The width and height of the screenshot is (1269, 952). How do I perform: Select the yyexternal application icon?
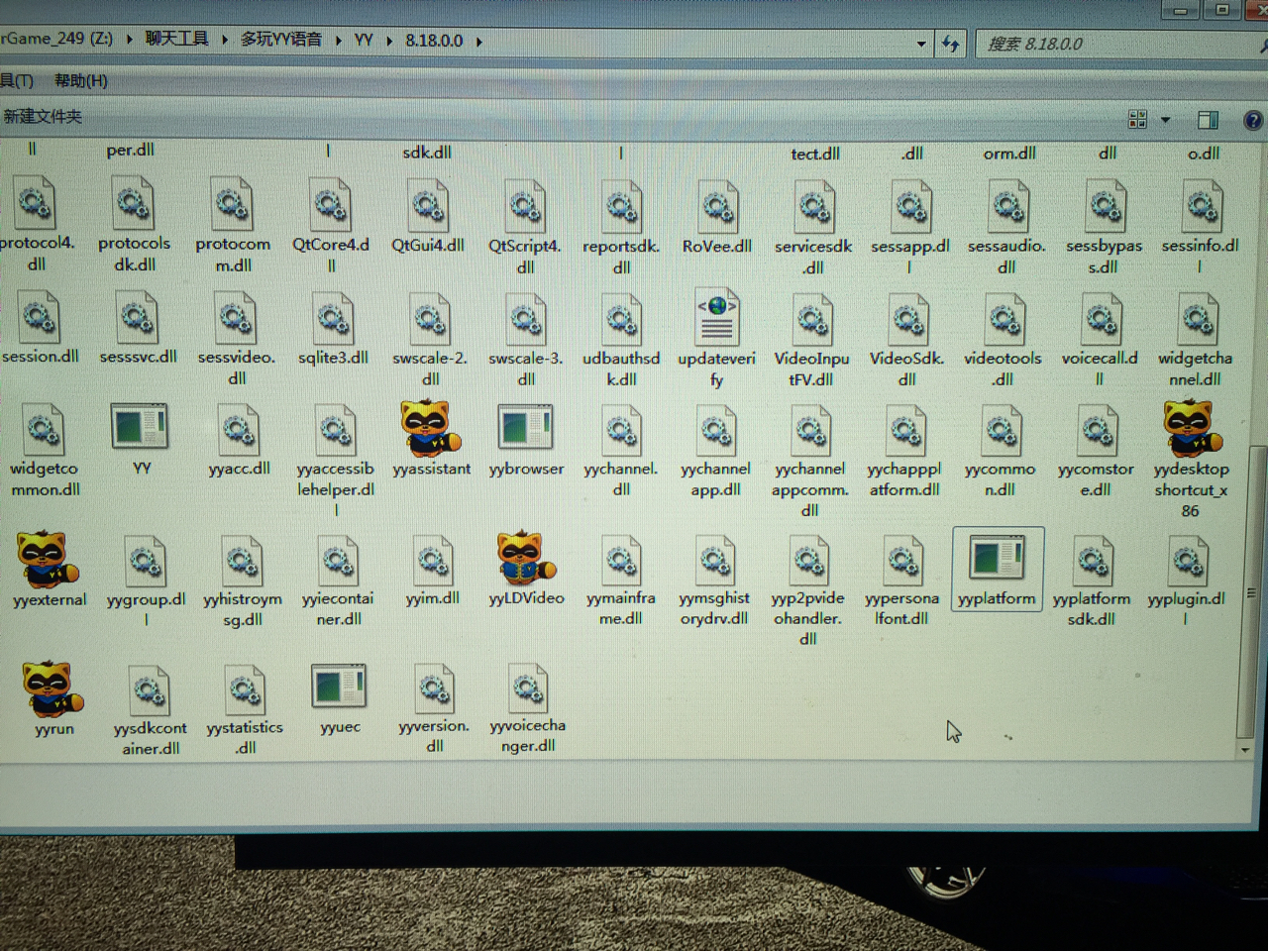pyautogui.click(x=47, y=560)
